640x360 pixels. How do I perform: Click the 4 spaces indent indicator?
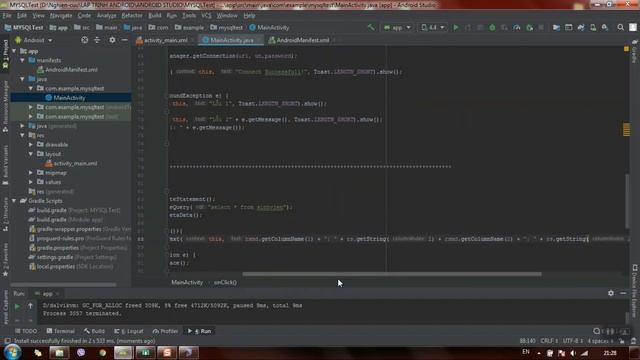pos(600,341)
